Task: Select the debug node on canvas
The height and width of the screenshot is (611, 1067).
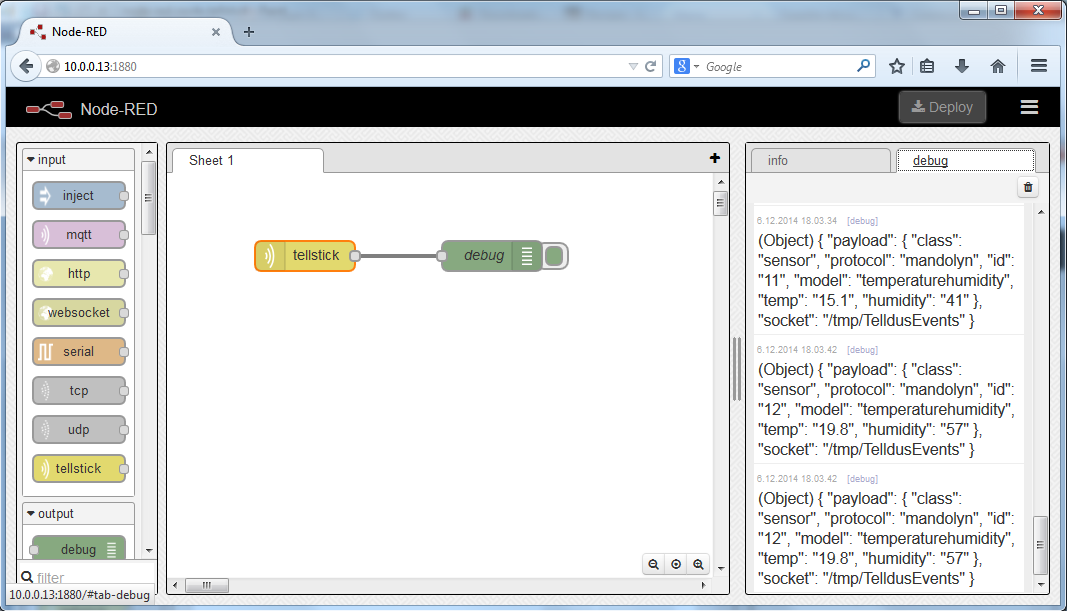Action: tap(491, 256)
